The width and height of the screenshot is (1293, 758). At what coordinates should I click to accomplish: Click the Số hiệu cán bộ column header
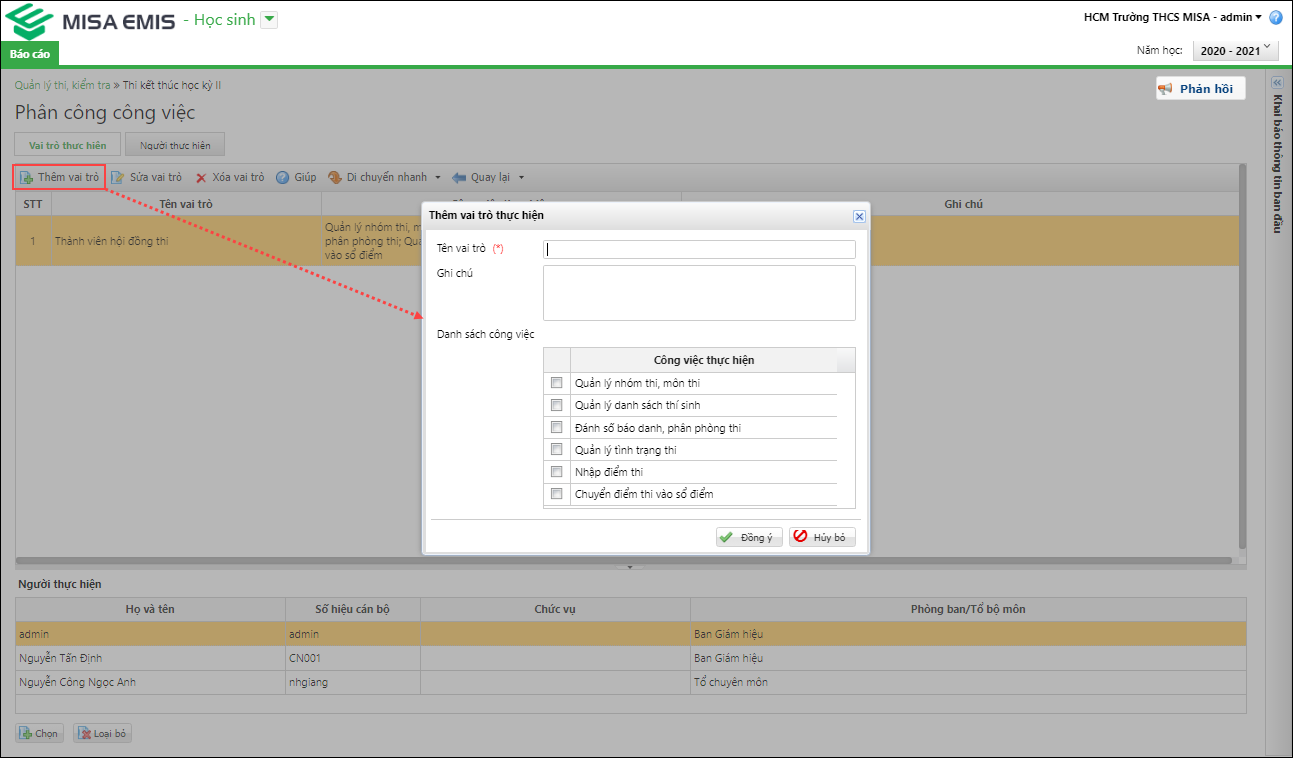coord(353,609)
